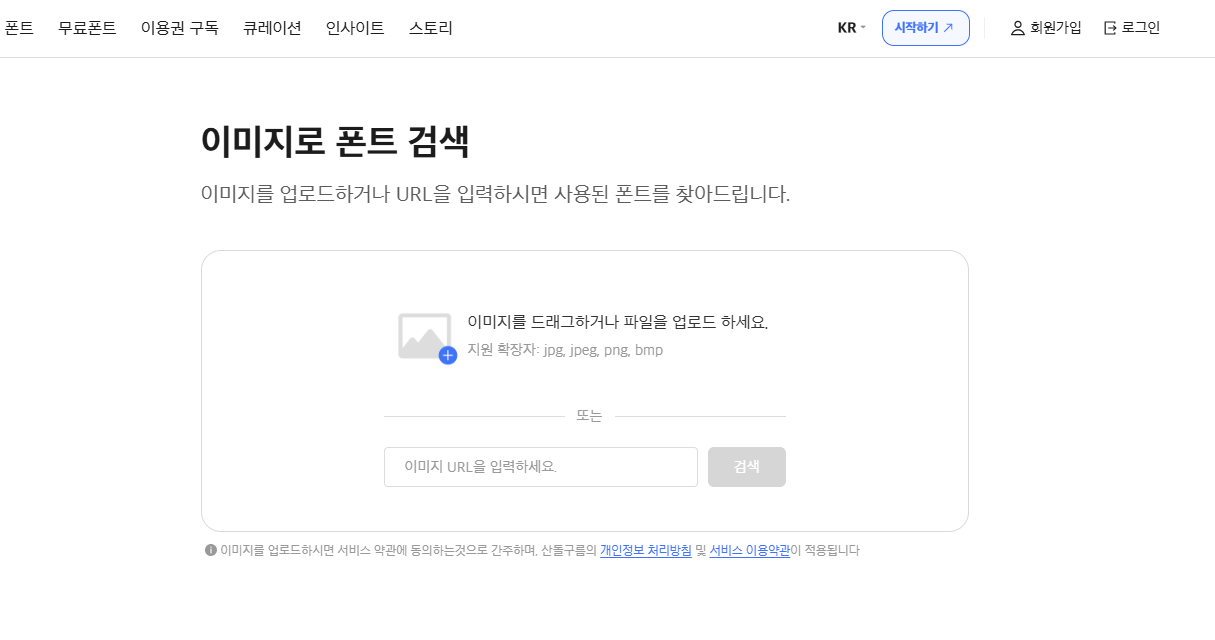Click the 또는 divider label
Viewport: 1215px width, 640px height.
[x=590, y=416]
